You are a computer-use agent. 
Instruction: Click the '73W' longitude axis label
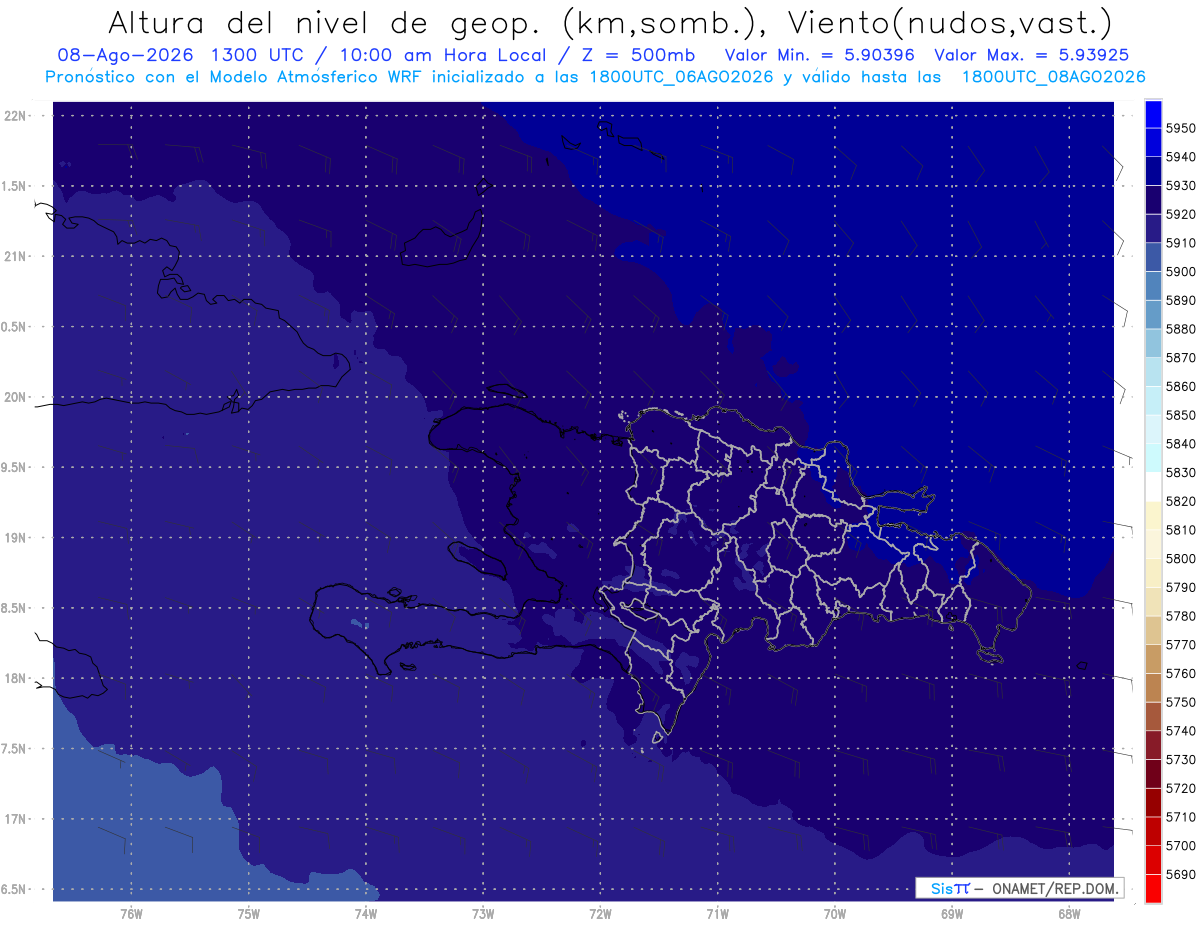483,913
